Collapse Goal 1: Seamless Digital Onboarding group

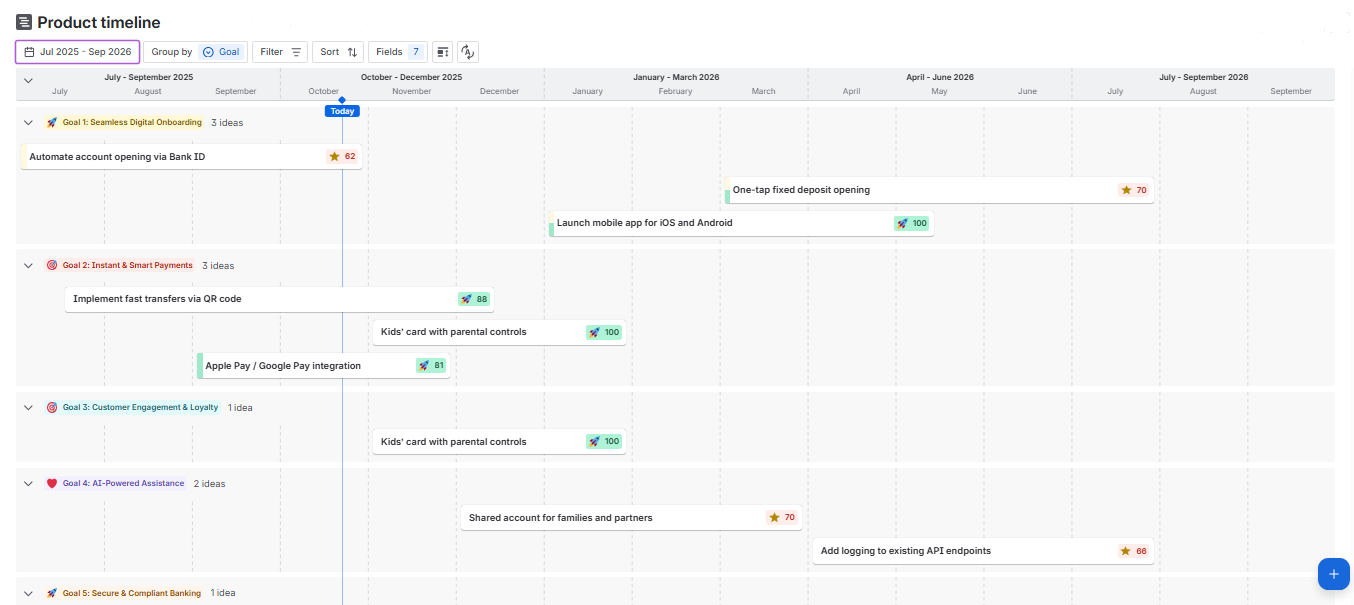[28, 123]
